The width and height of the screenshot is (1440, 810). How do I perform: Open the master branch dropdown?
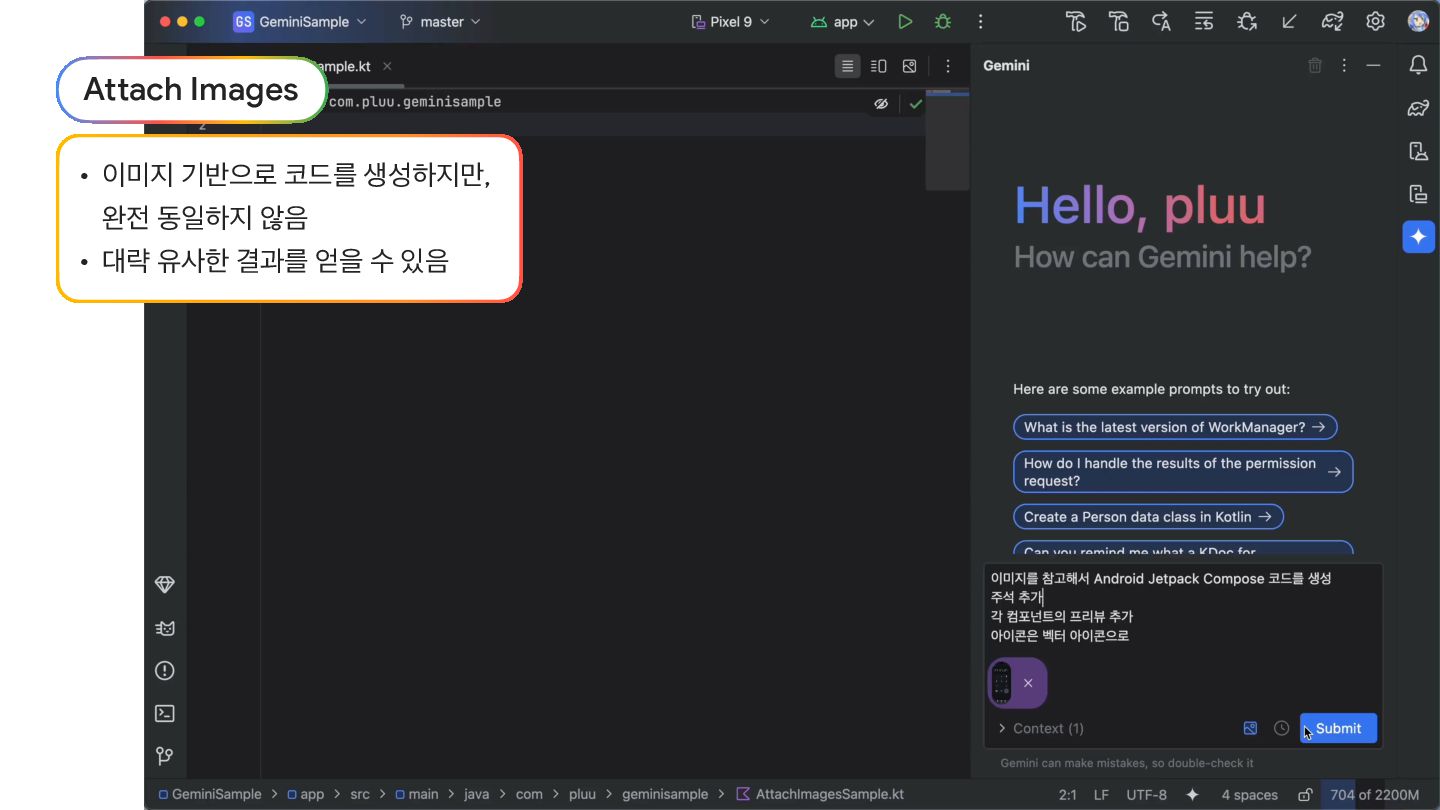pyautogui.click(x=440, y=22)
